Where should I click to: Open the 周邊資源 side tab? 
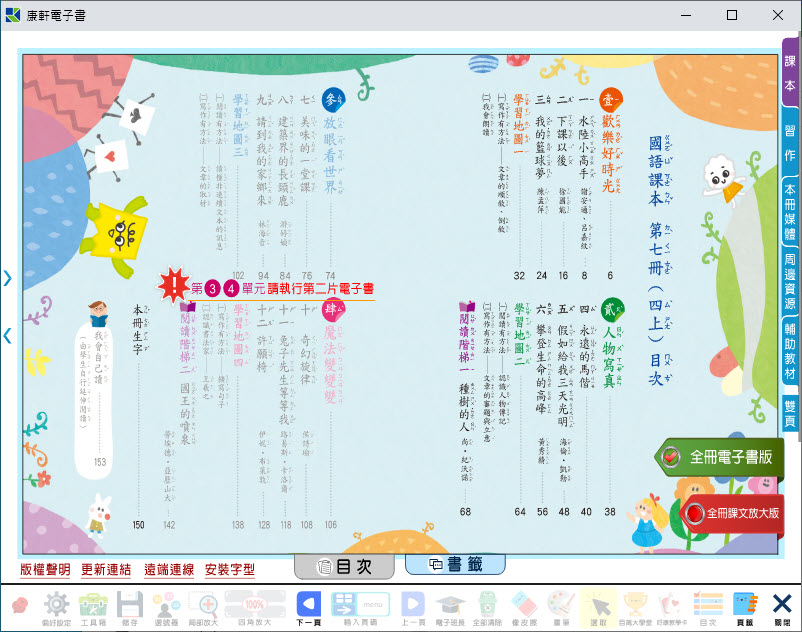coord(790,281)
